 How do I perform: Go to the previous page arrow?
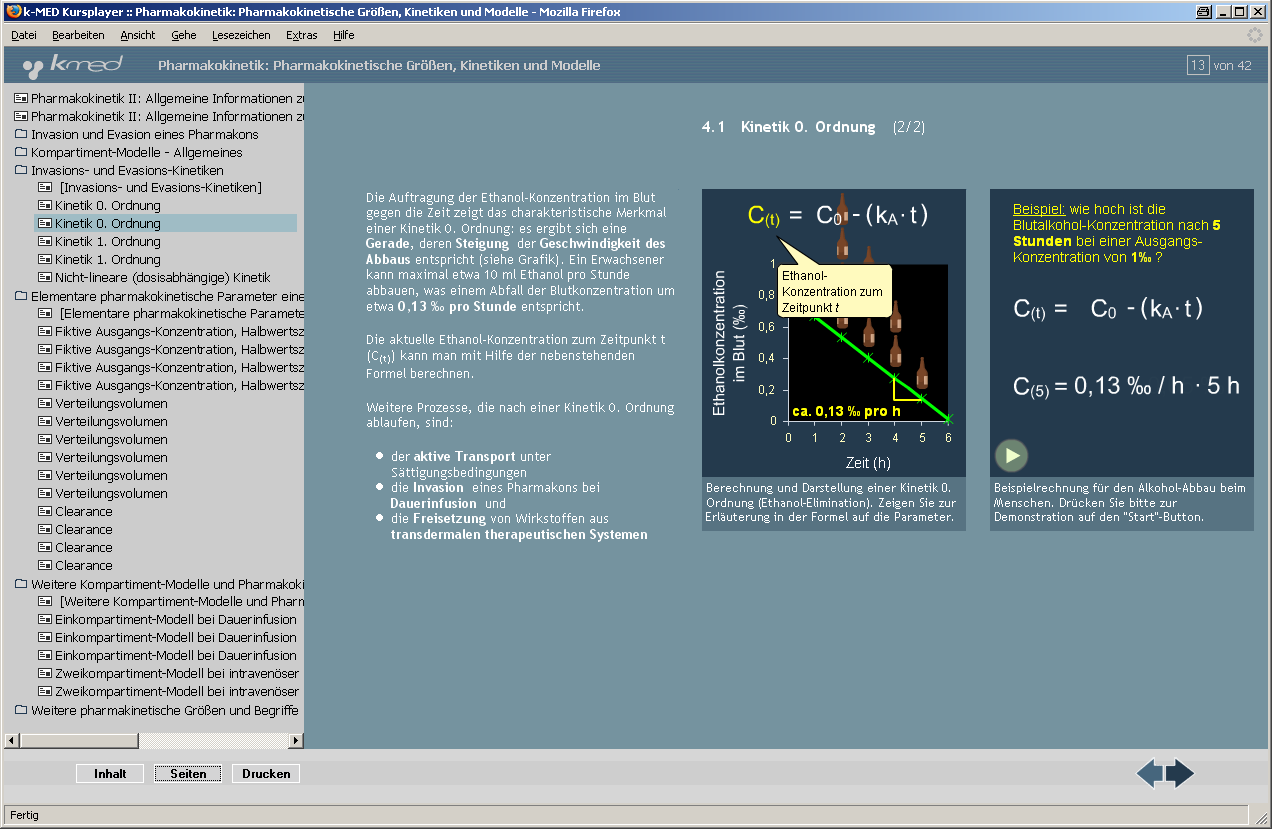pos(1149,773)
